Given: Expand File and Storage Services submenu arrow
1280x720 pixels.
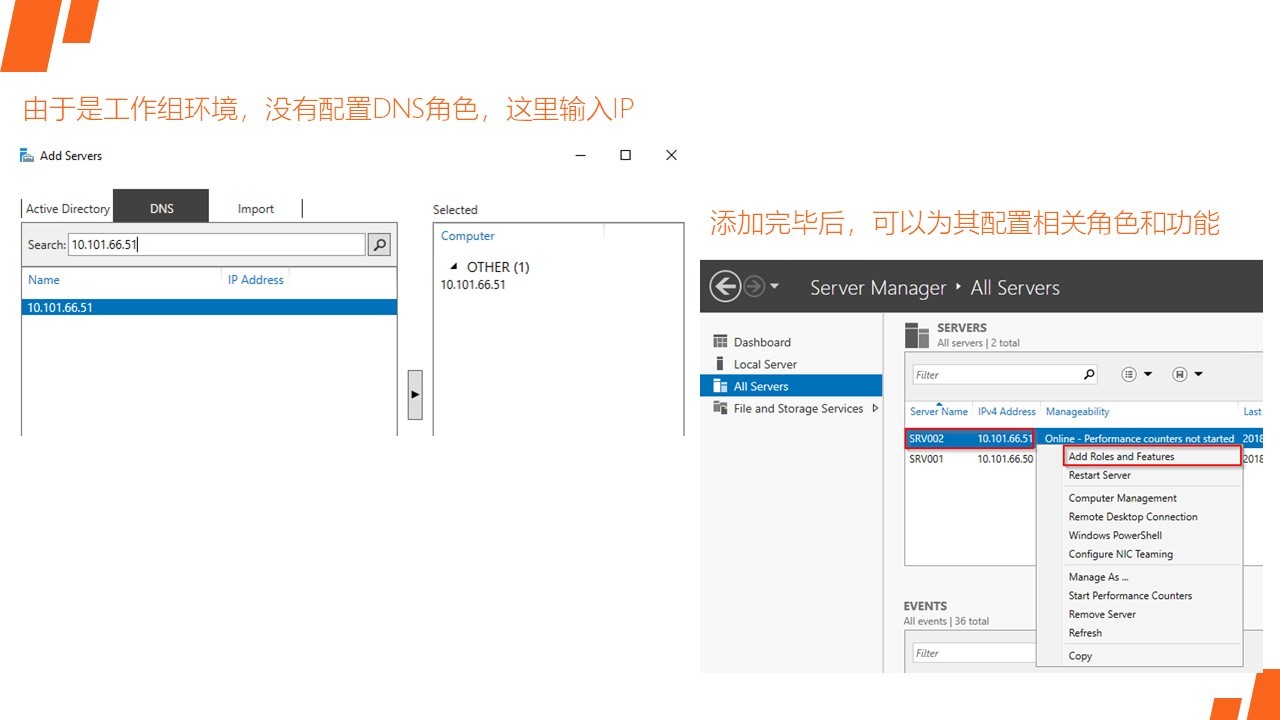Looking at the screenshot, I should [876, 408].
